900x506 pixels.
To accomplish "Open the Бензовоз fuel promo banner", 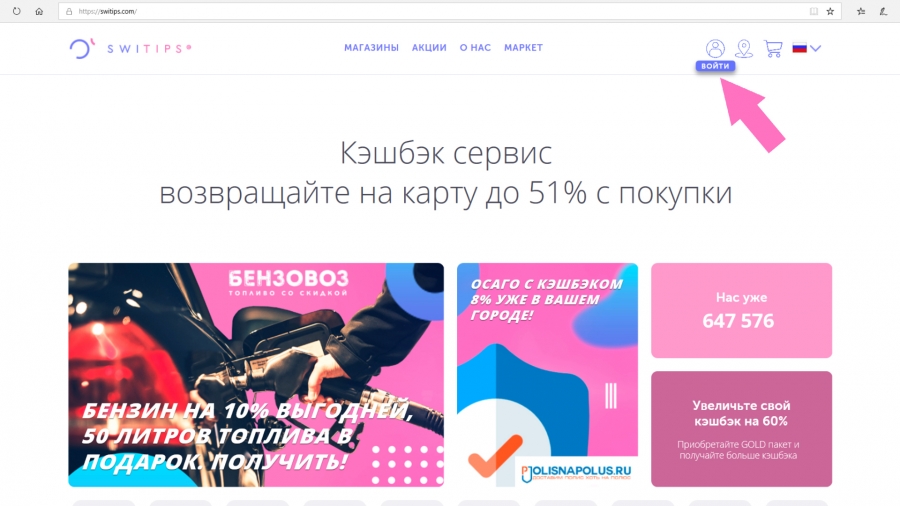I will [x=256, y=375].
